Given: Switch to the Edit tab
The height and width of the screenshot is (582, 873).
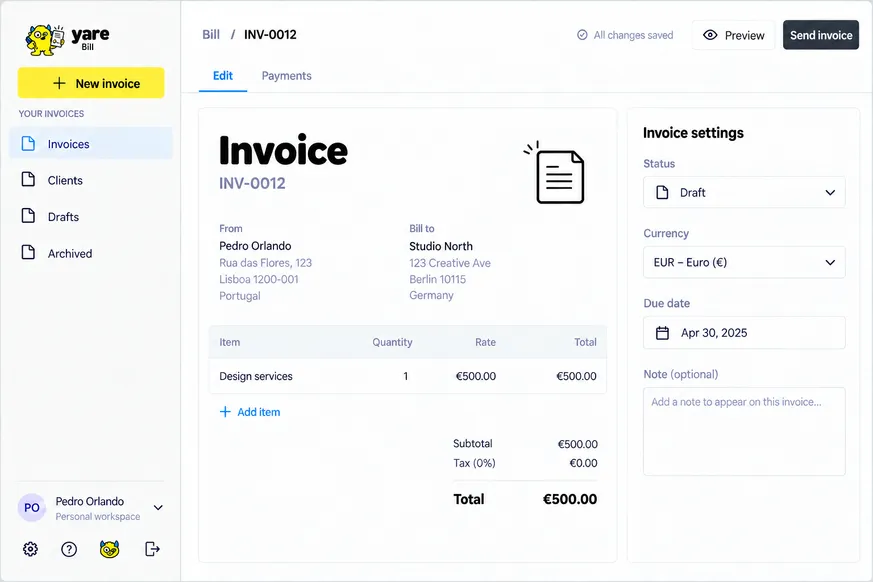Looking at the screenshot, I should click(223, 76).
